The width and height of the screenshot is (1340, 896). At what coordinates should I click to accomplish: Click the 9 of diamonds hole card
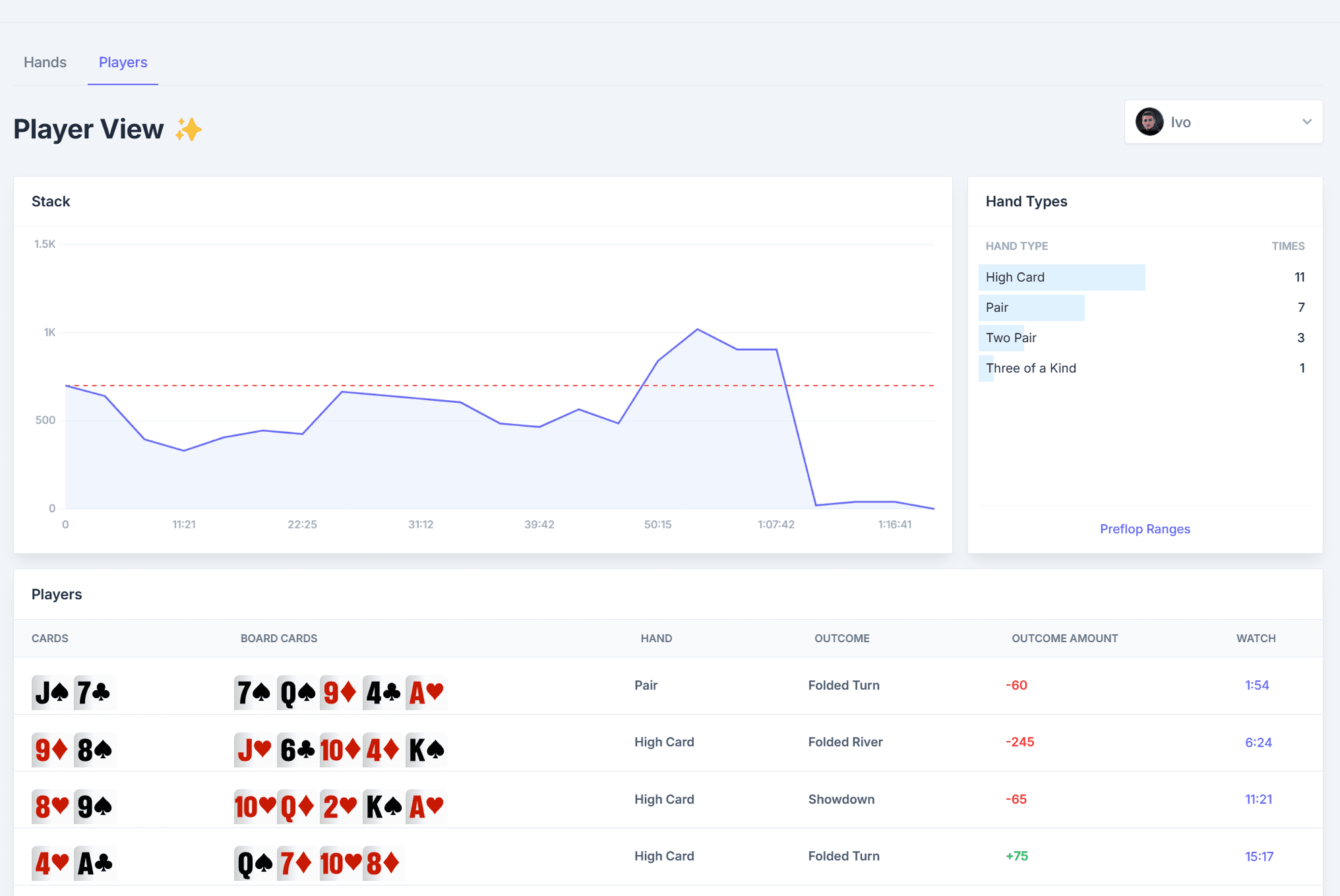pyautogui.click(x=51, y=750)
